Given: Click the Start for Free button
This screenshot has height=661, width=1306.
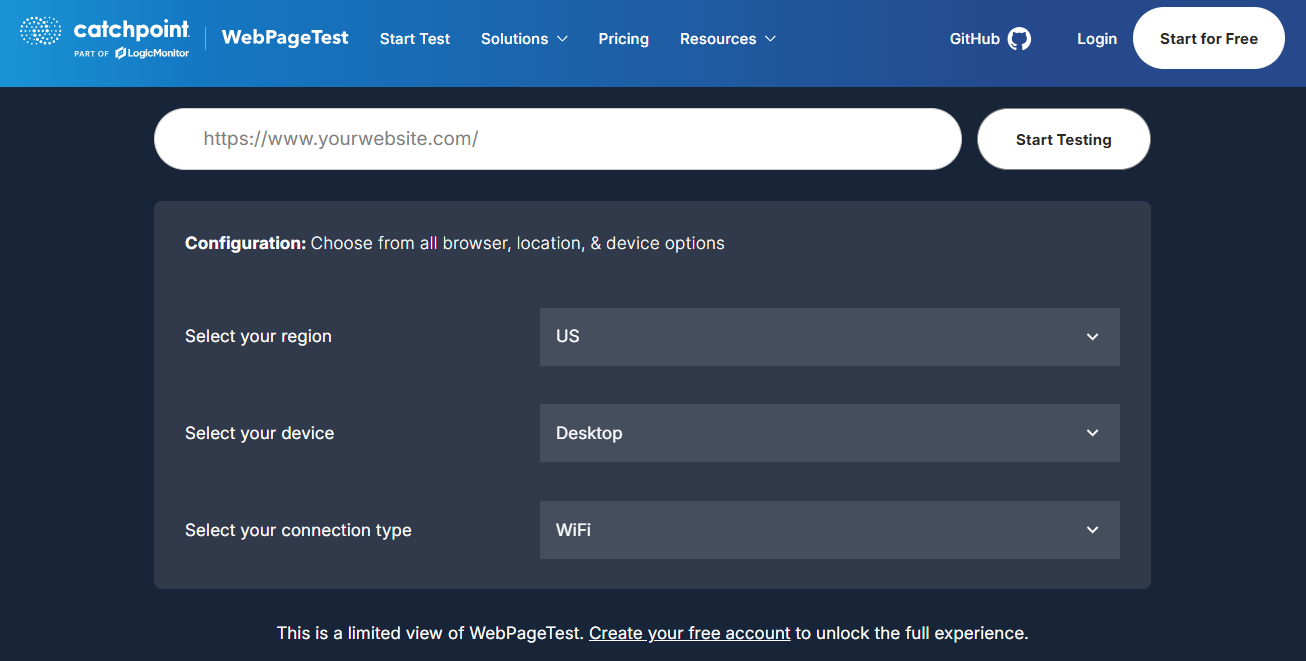Looking at the screenshot, I should (1209, 39).
